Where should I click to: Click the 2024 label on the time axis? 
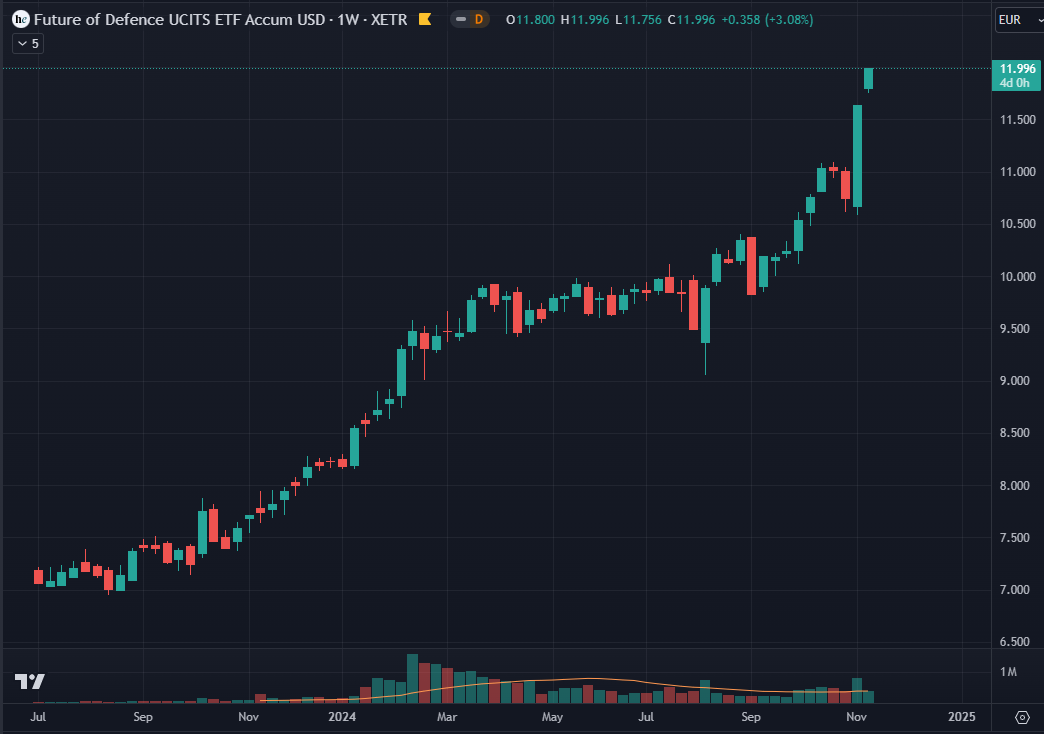342,717
